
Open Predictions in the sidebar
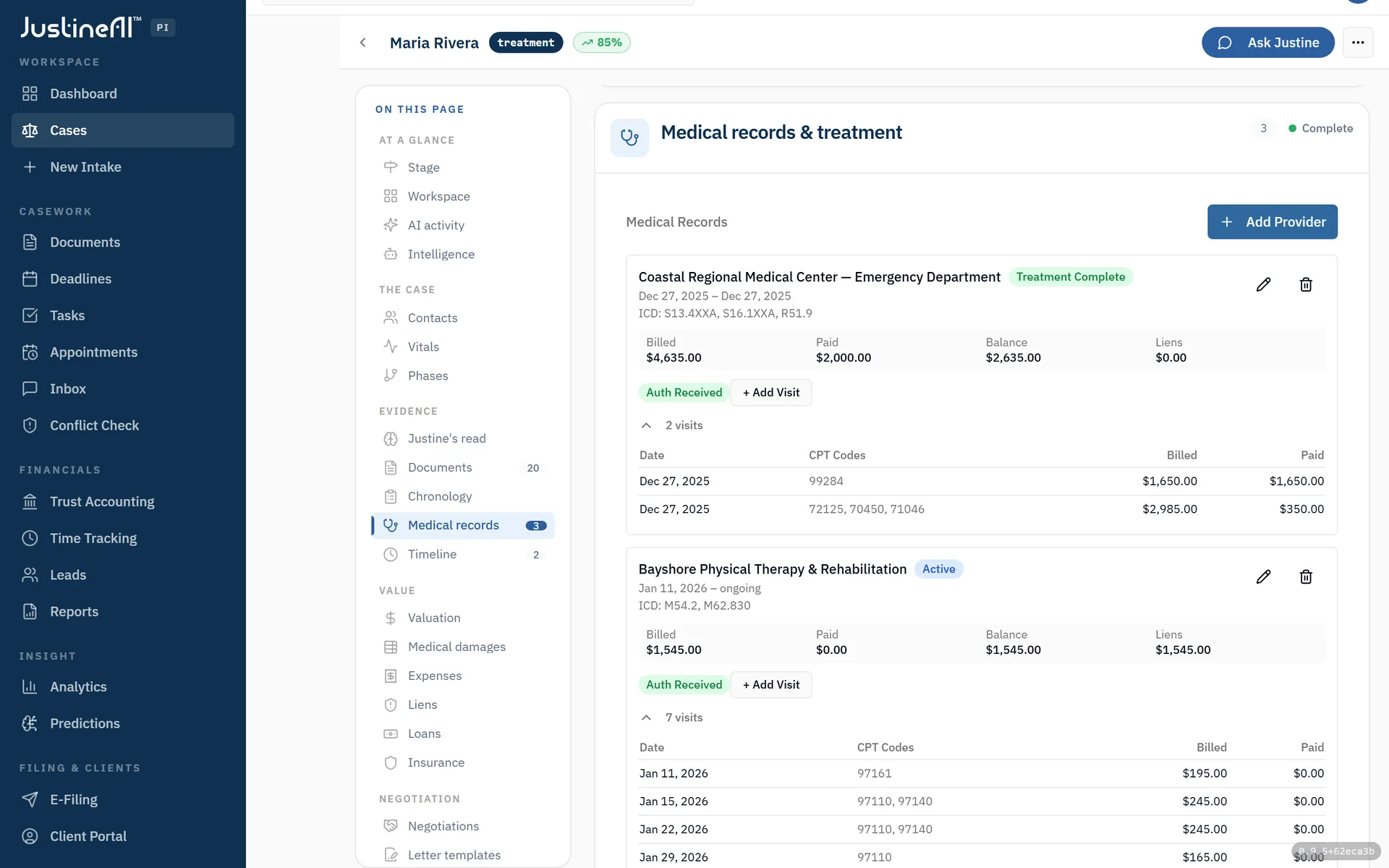click(x=123, y=723)
